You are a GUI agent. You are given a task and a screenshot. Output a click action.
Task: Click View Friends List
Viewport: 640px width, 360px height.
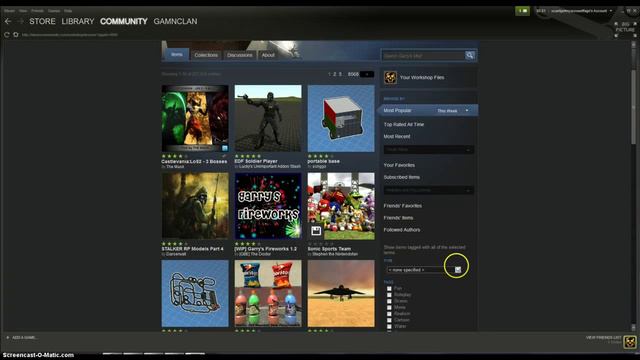point(604,338)
